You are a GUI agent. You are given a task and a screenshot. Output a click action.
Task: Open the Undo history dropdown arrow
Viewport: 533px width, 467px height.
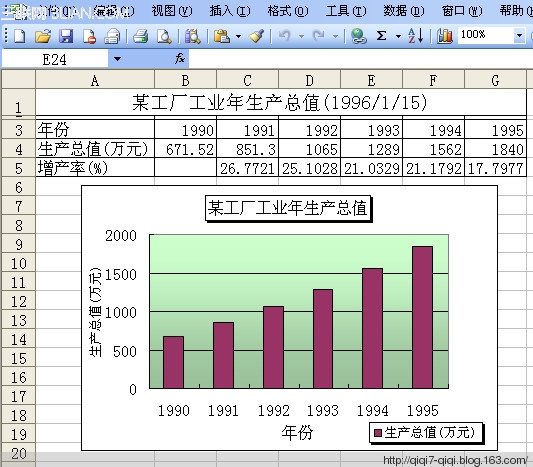click(301, 36)
